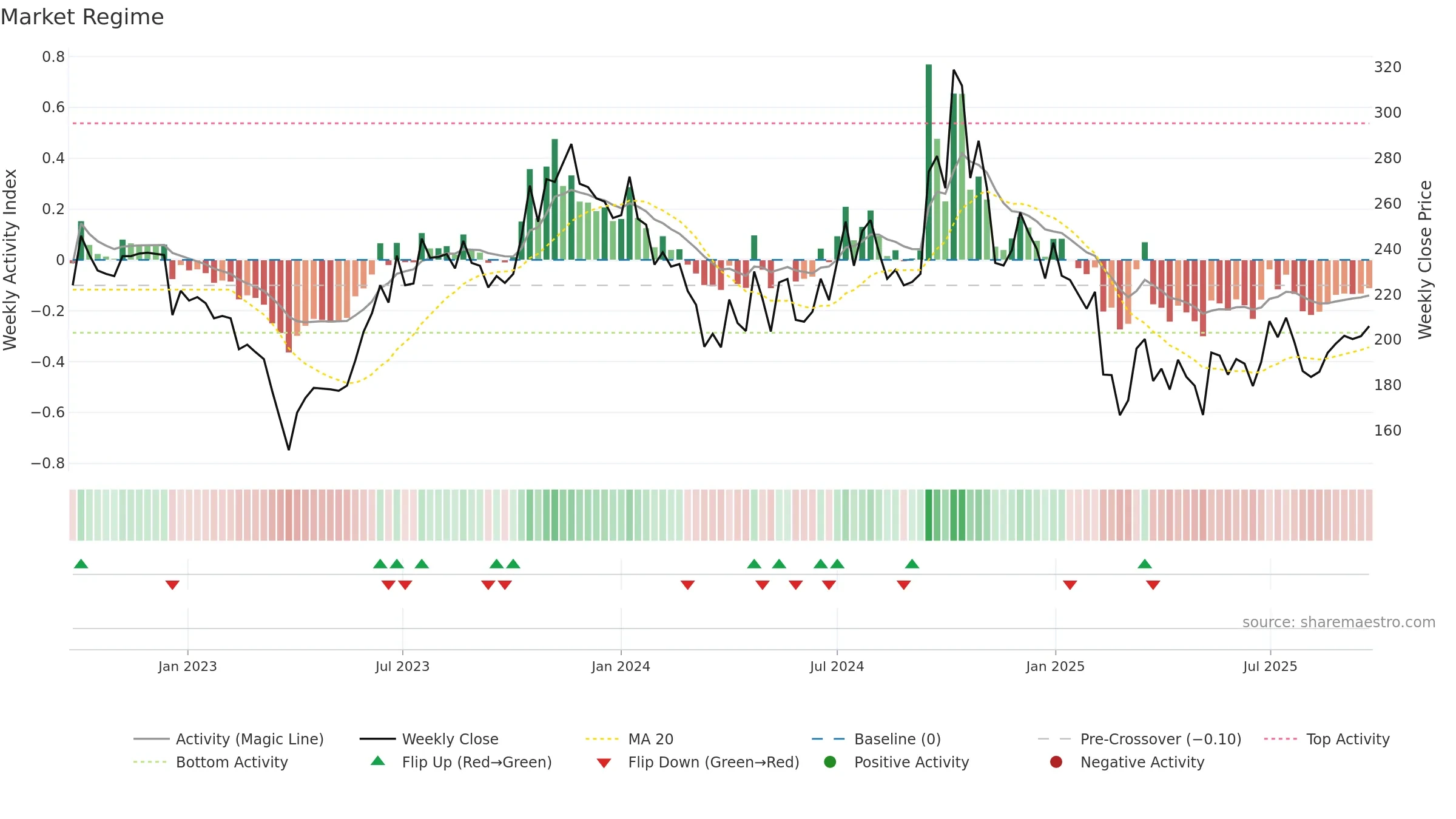Click the source: sharemaestro.com text
Screen dimensions: 1456x819
[x=1339, y=622]
